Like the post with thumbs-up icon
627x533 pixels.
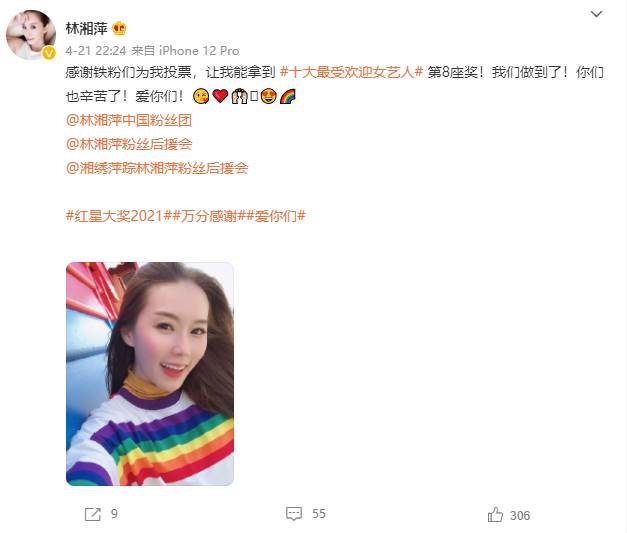pyautogui.click(x=495, y=514)
